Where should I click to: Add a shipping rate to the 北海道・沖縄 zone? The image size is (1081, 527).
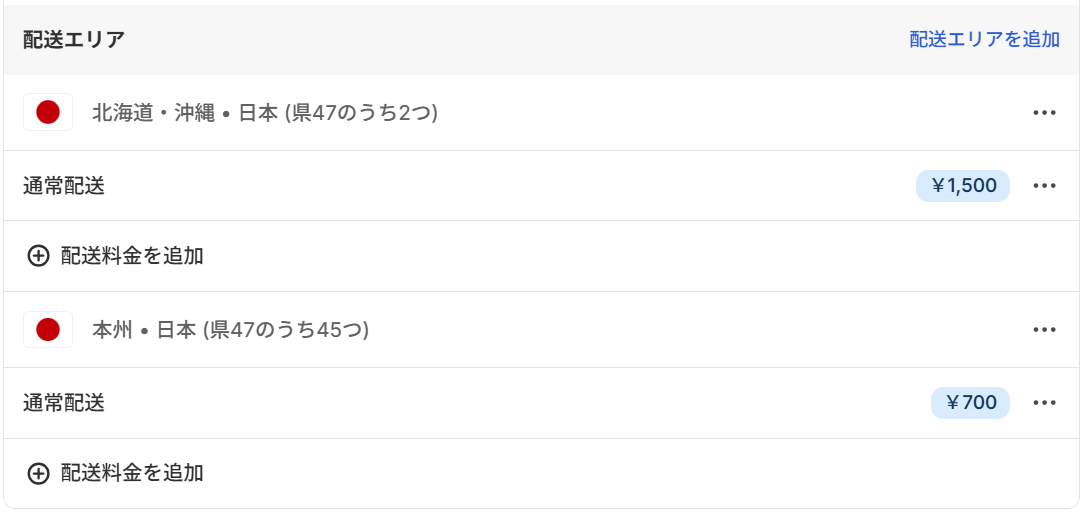click(132, 256)
